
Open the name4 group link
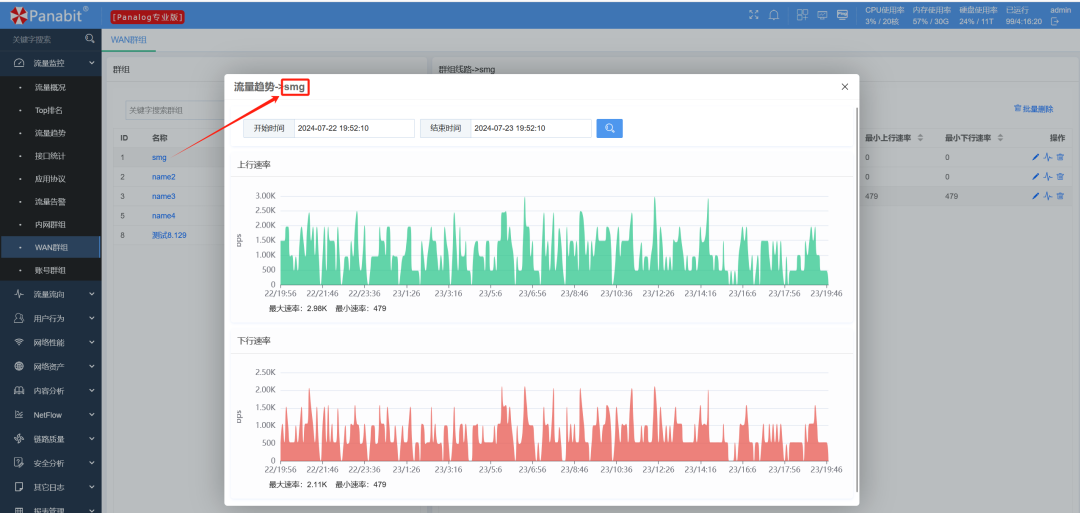click(x=163, y=216)
